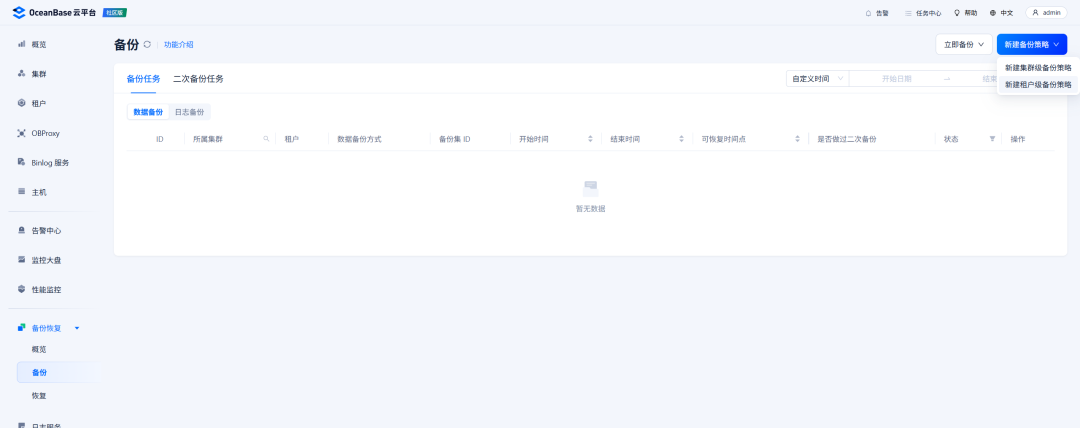Select the 数据备份 segment
The height and width of the screenshot is (428, 1080).
[x=148, y=112]
